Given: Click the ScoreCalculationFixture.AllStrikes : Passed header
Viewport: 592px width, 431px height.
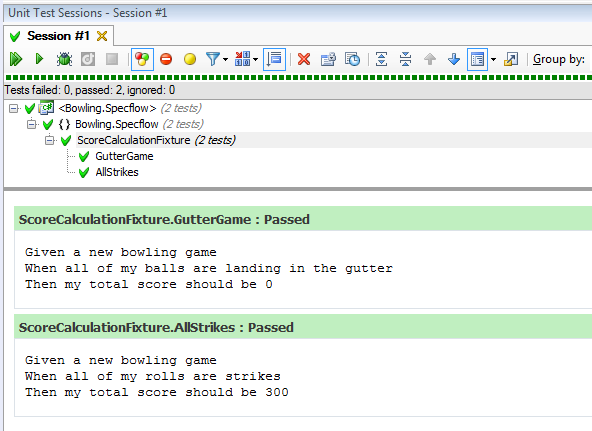Looking at the screenshot, I should click(303, 327).
